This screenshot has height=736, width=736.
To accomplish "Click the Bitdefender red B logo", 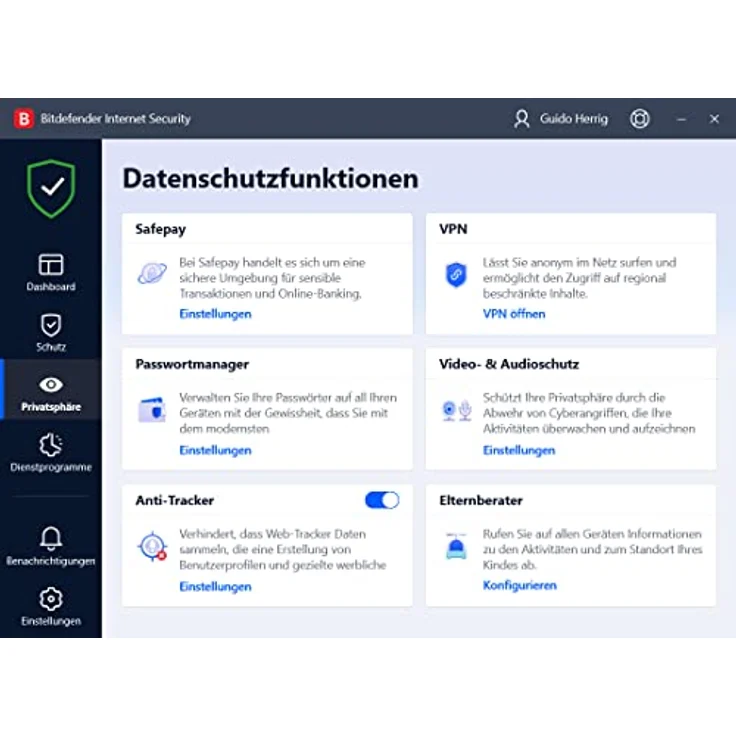I will click(24, 119).
